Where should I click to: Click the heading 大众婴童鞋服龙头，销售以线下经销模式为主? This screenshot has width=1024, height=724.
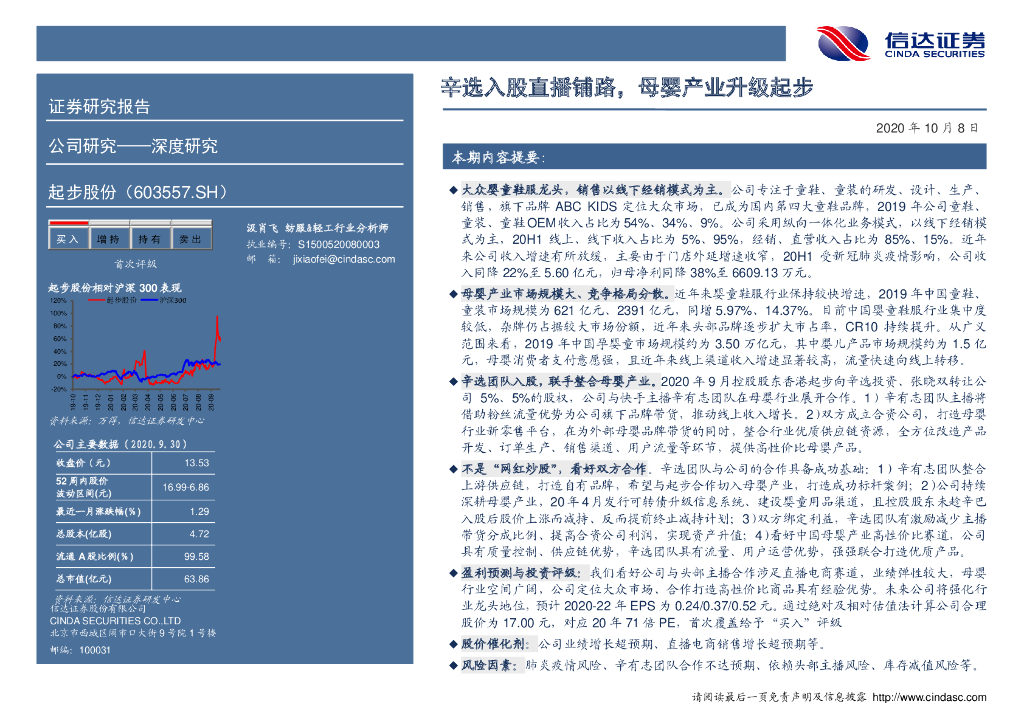594,190
